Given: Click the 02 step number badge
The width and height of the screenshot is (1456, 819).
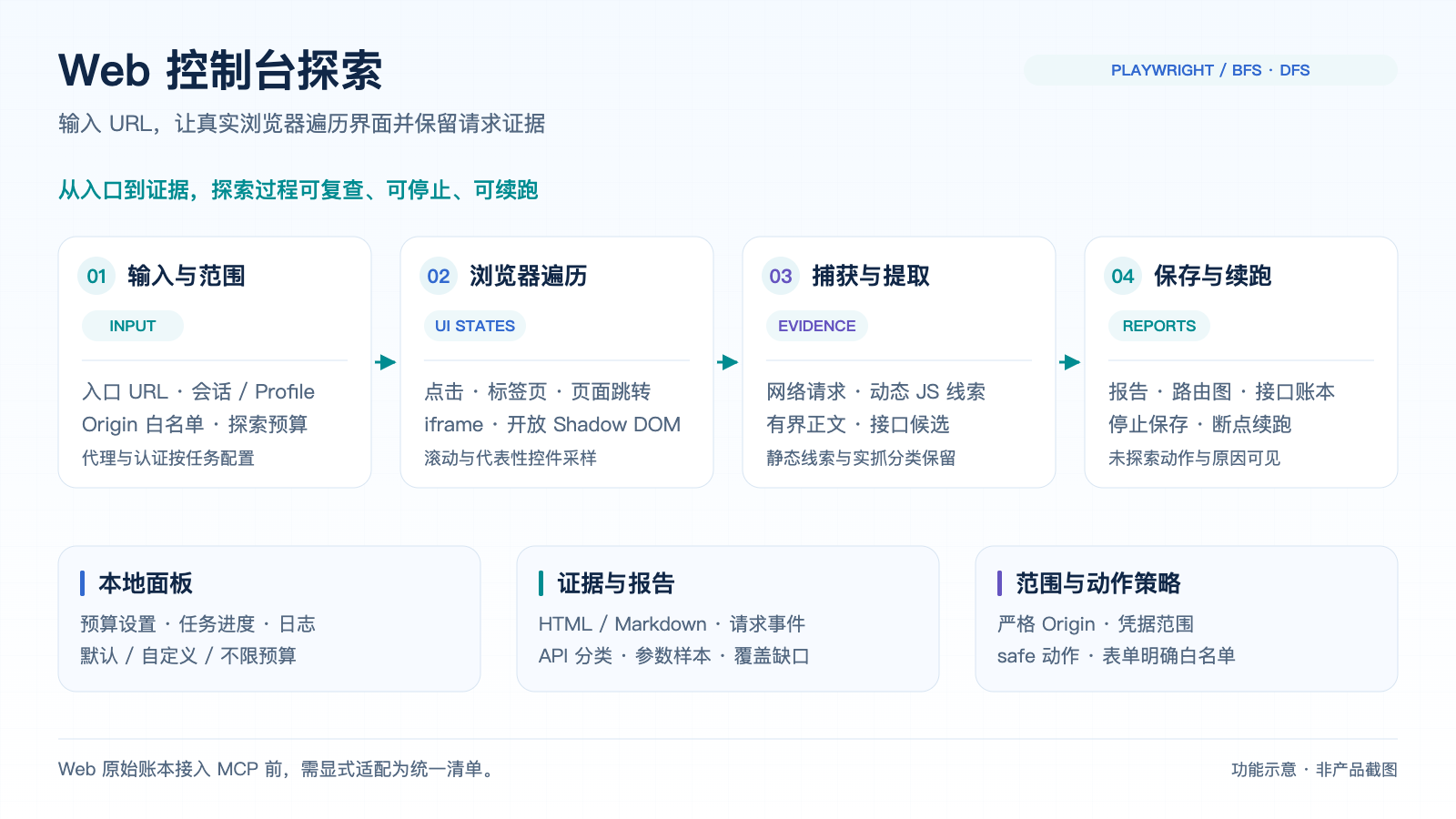Looking at the screenshot, I should click(x=439, y=276).
